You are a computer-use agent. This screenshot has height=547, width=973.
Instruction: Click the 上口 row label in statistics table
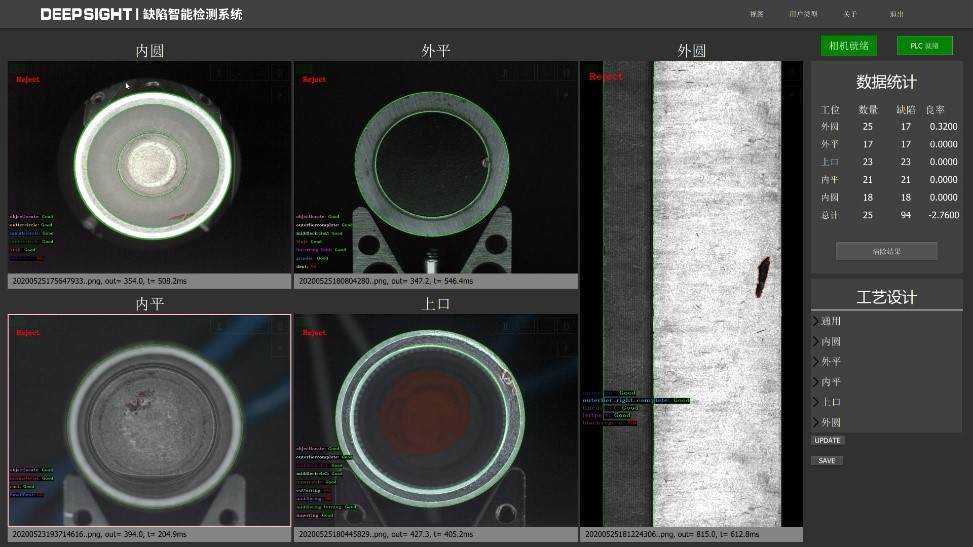click(x=830, y=161)
